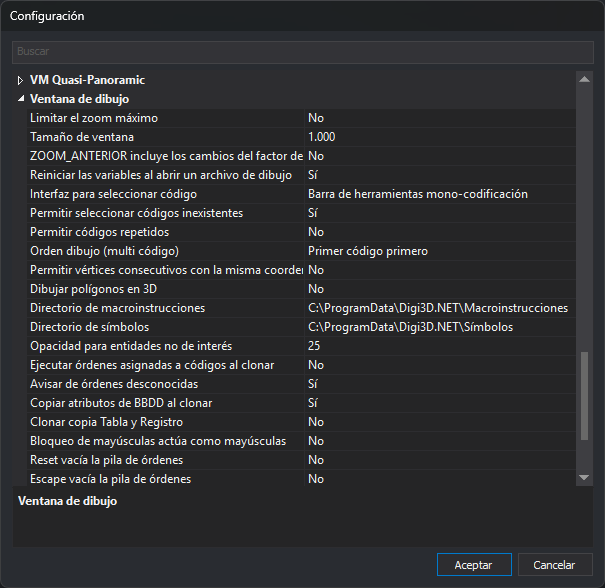Select 'Permitir vértices consecutivos' property label
Screen dimensions: 605x588
pos(166,270)
